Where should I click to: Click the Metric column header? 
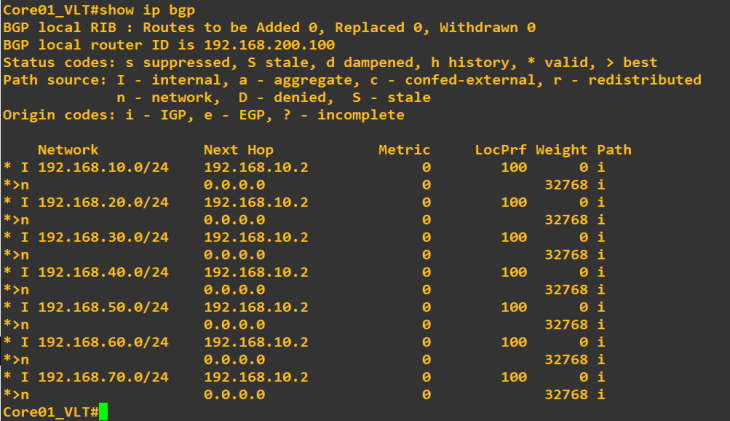point(404,150)
